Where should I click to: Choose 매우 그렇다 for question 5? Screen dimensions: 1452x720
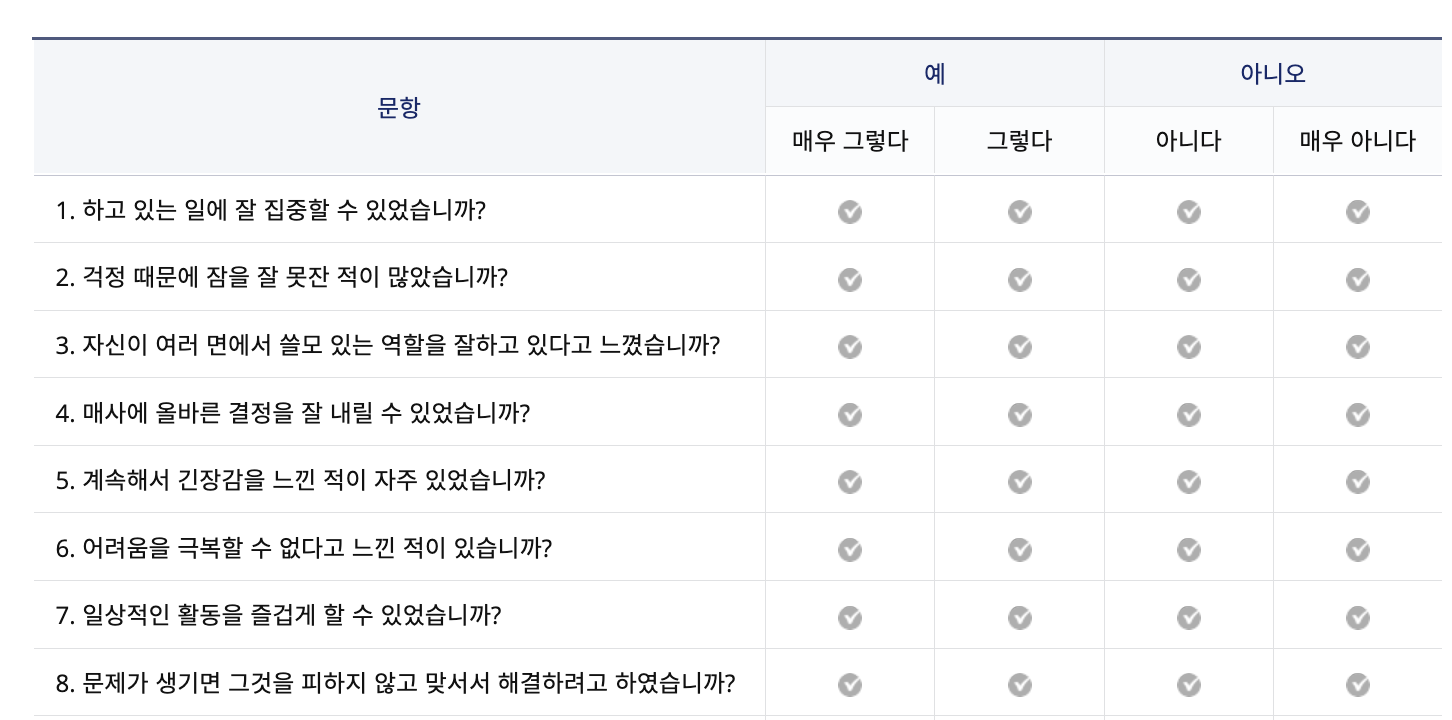coord(850,481)
